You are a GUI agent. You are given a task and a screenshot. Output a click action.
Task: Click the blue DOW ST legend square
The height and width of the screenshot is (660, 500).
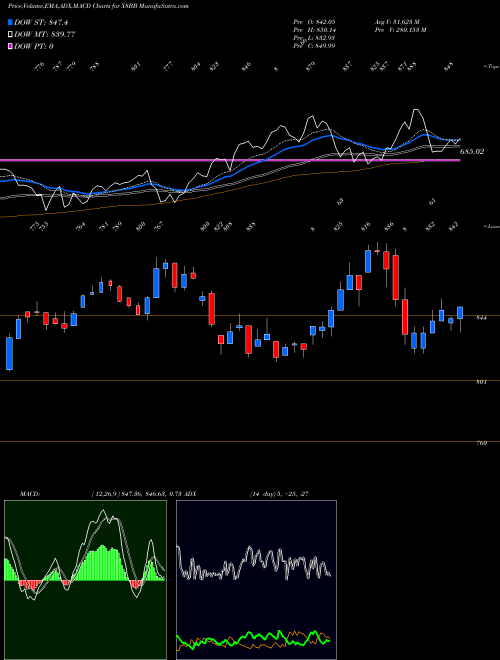[11, 22]
